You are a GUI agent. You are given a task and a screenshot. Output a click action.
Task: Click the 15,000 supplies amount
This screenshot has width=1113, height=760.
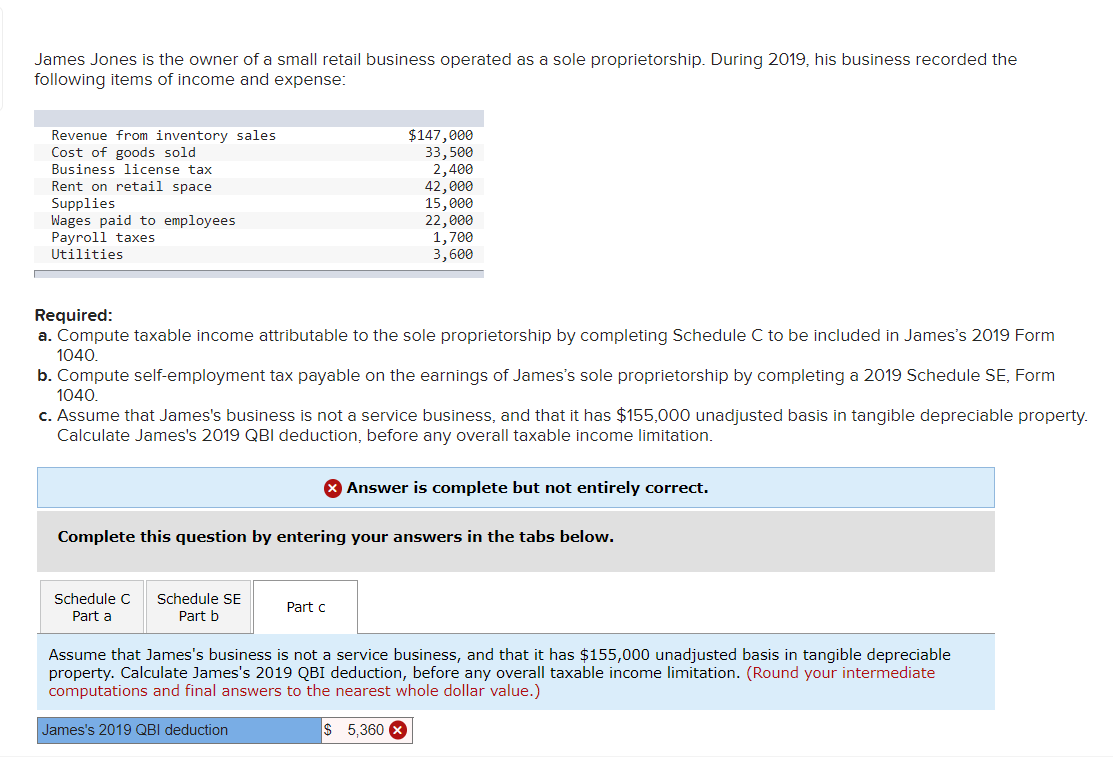[x=449, y=204]
